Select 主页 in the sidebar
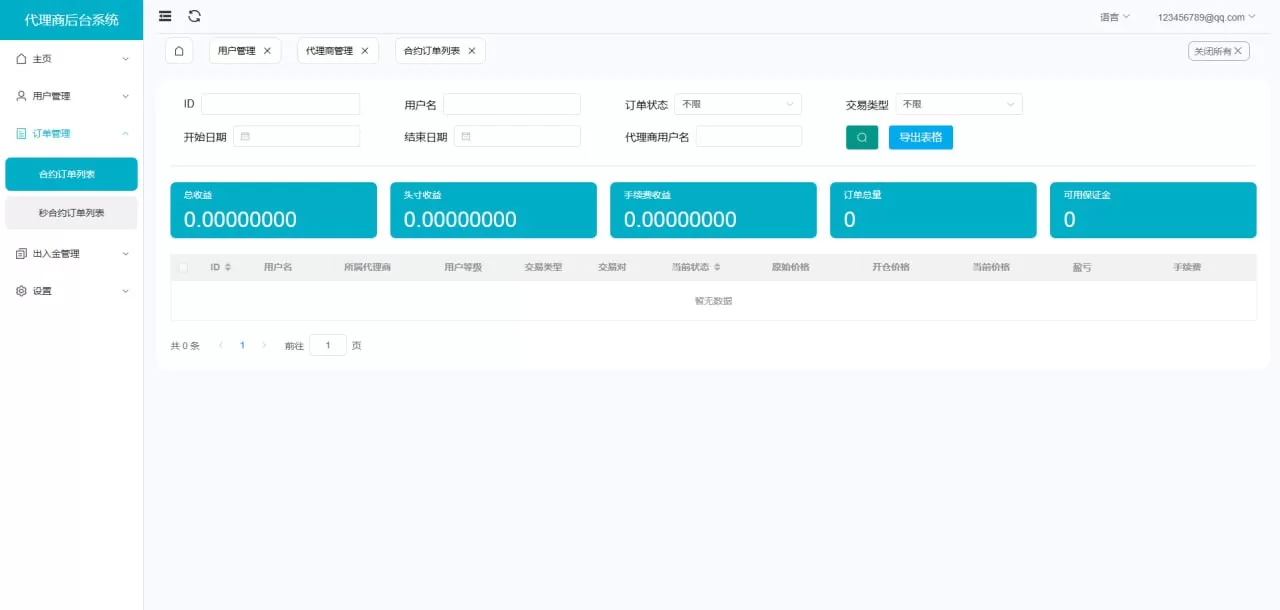Screen dimensions: 1280x610 [40, 58]
